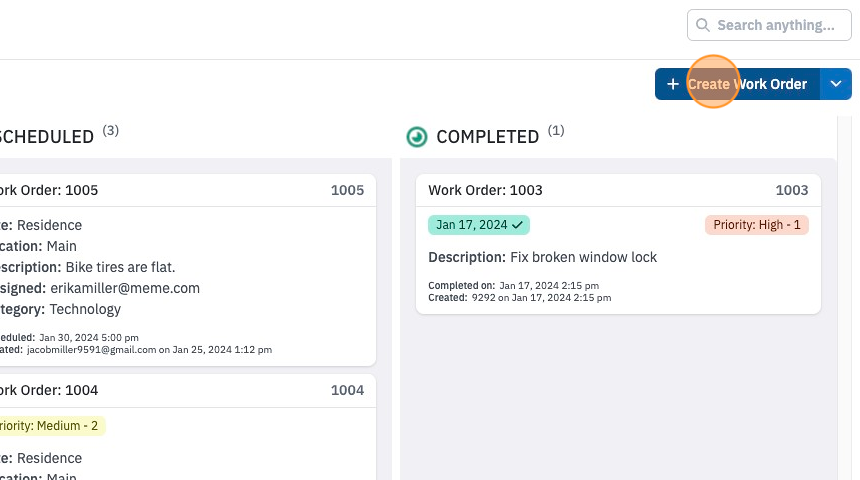This screenshot has height=480, width=860.
Task: Click the erikamiller@meme.com assignee text
Action: [125, 289]
